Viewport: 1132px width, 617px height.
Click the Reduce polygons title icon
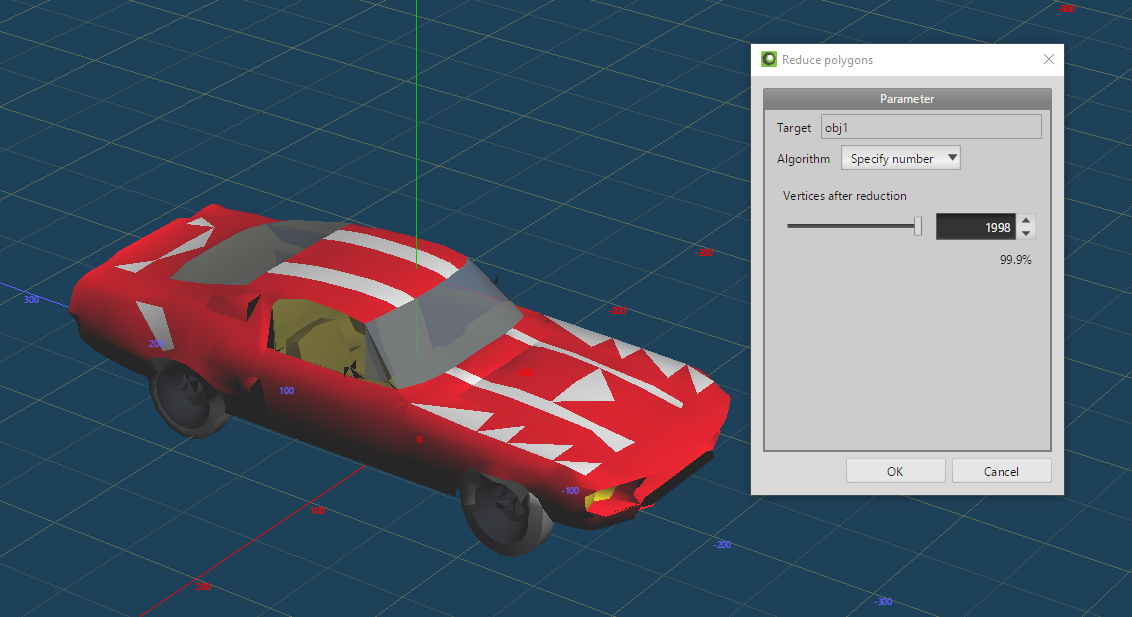(769, 59)
